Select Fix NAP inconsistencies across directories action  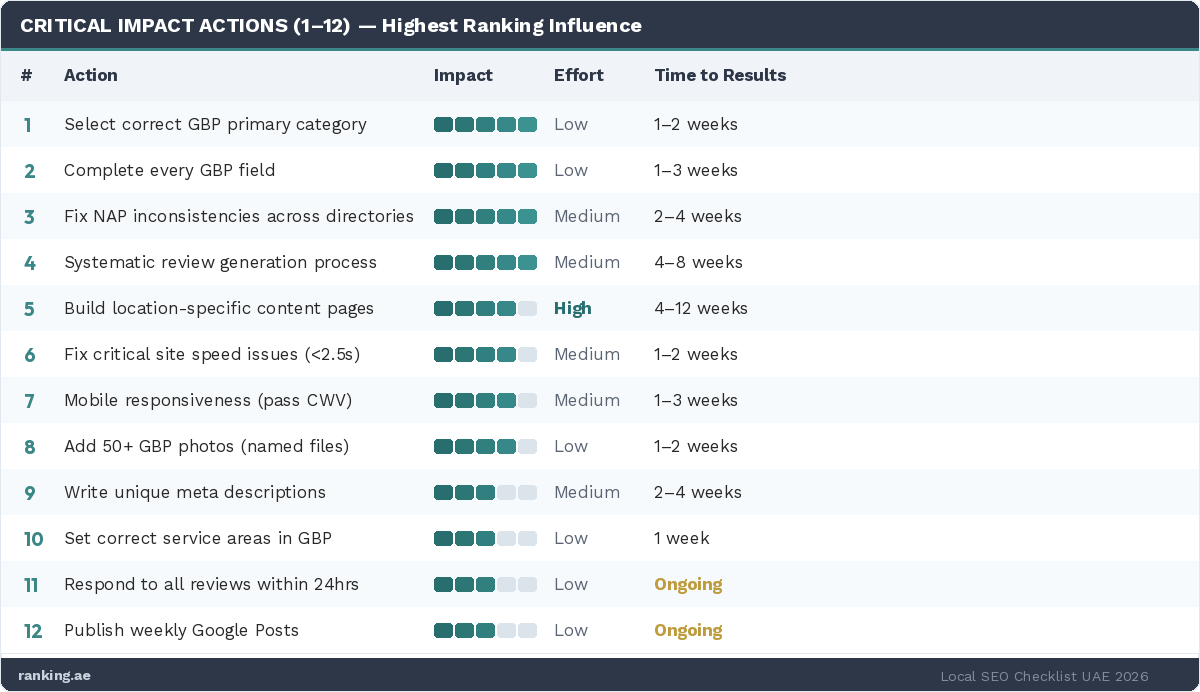(239, 217)
